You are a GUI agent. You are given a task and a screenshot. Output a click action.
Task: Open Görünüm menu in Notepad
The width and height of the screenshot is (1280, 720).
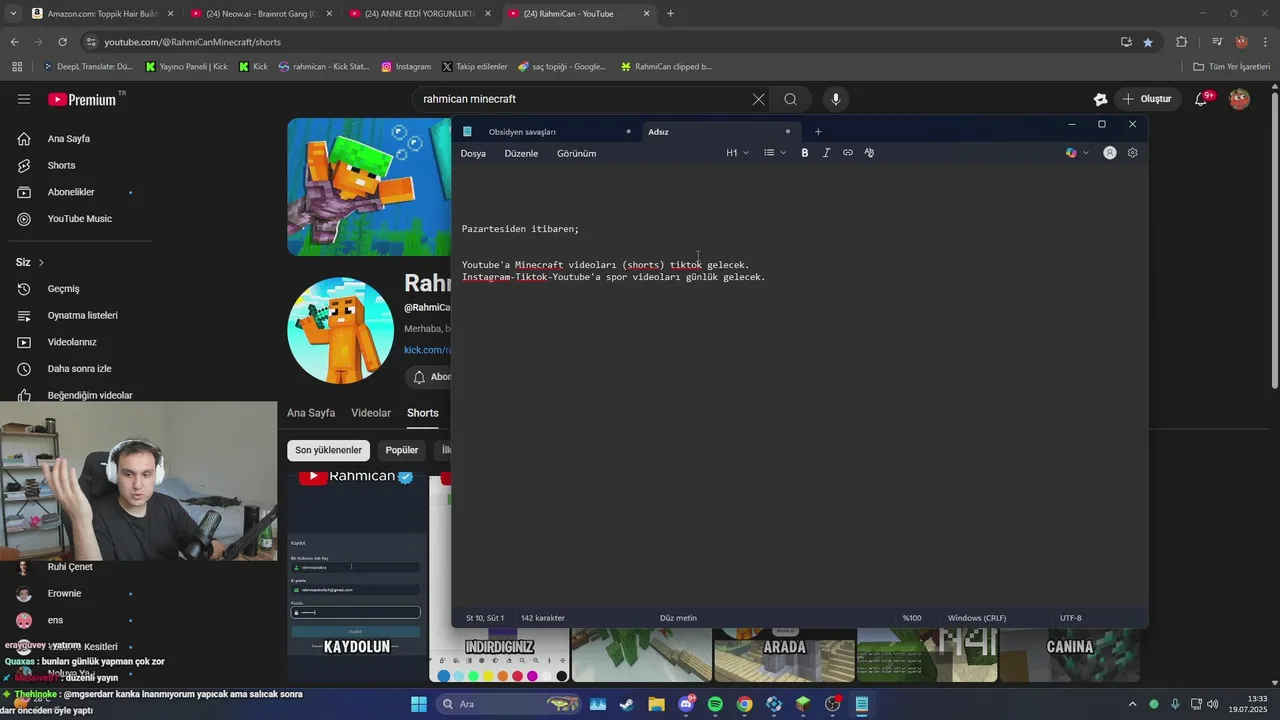coord(576,153)
